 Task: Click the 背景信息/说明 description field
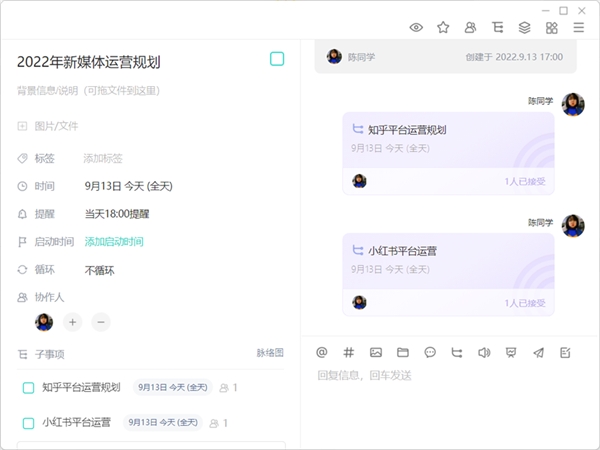[88, 91]
